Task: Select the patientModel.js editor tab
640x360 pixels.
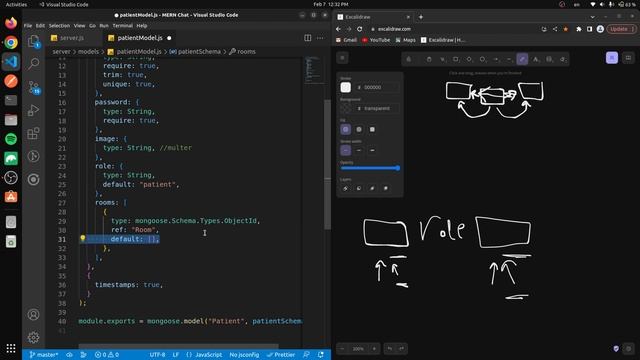Action: coord(140,38)
